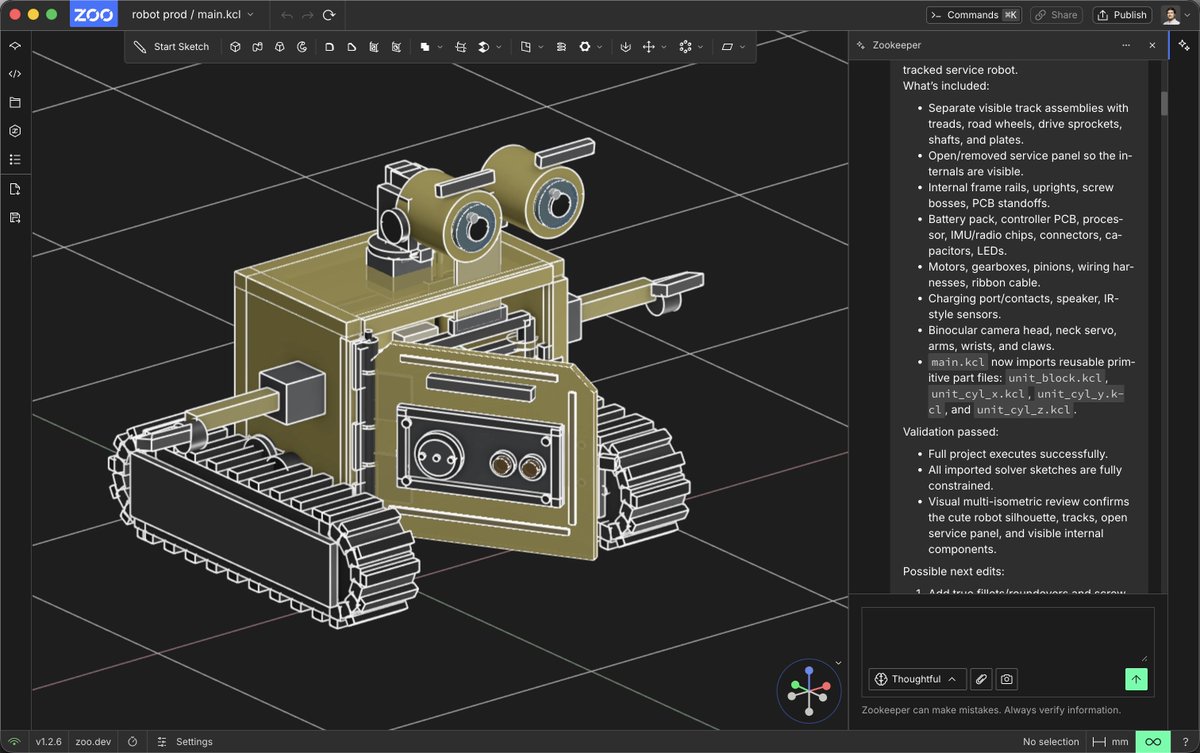Click the Zookeeper prompt text field
1200x753 pixels.
[1008, 635]
